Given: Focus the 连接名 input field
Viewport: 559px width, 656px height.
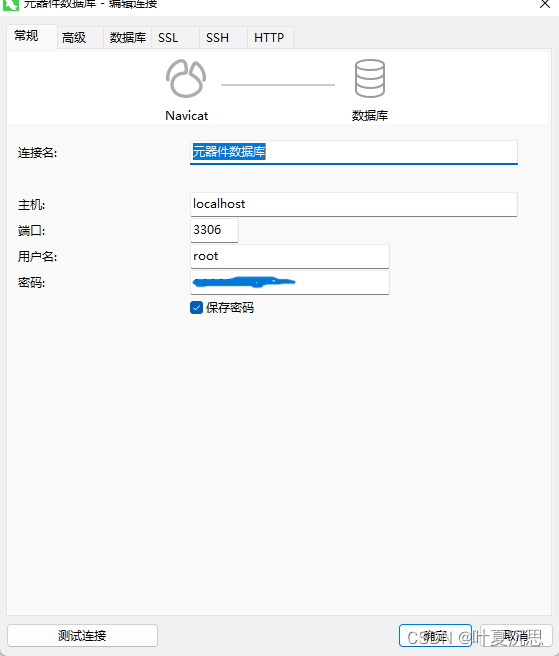Looking at the screenshot, I should click(354, 152).
